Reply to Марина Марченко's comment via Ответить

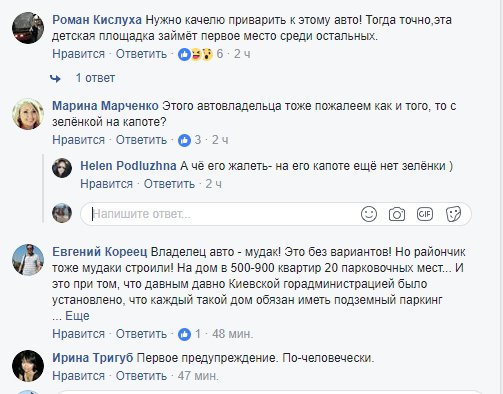coord(141,140)
